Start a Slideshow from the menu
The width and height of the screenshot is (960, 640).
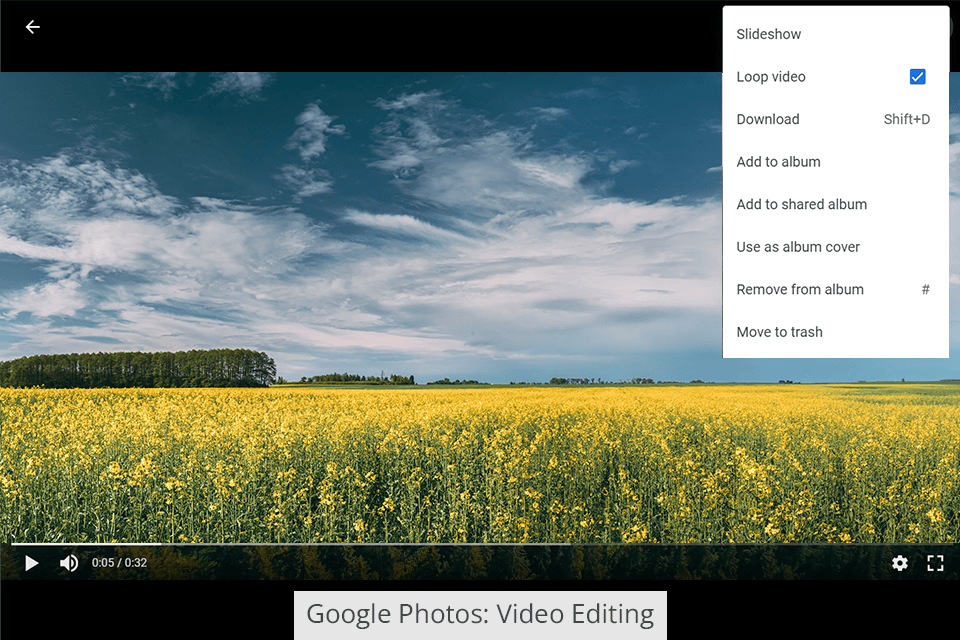(x=836, y=34)
